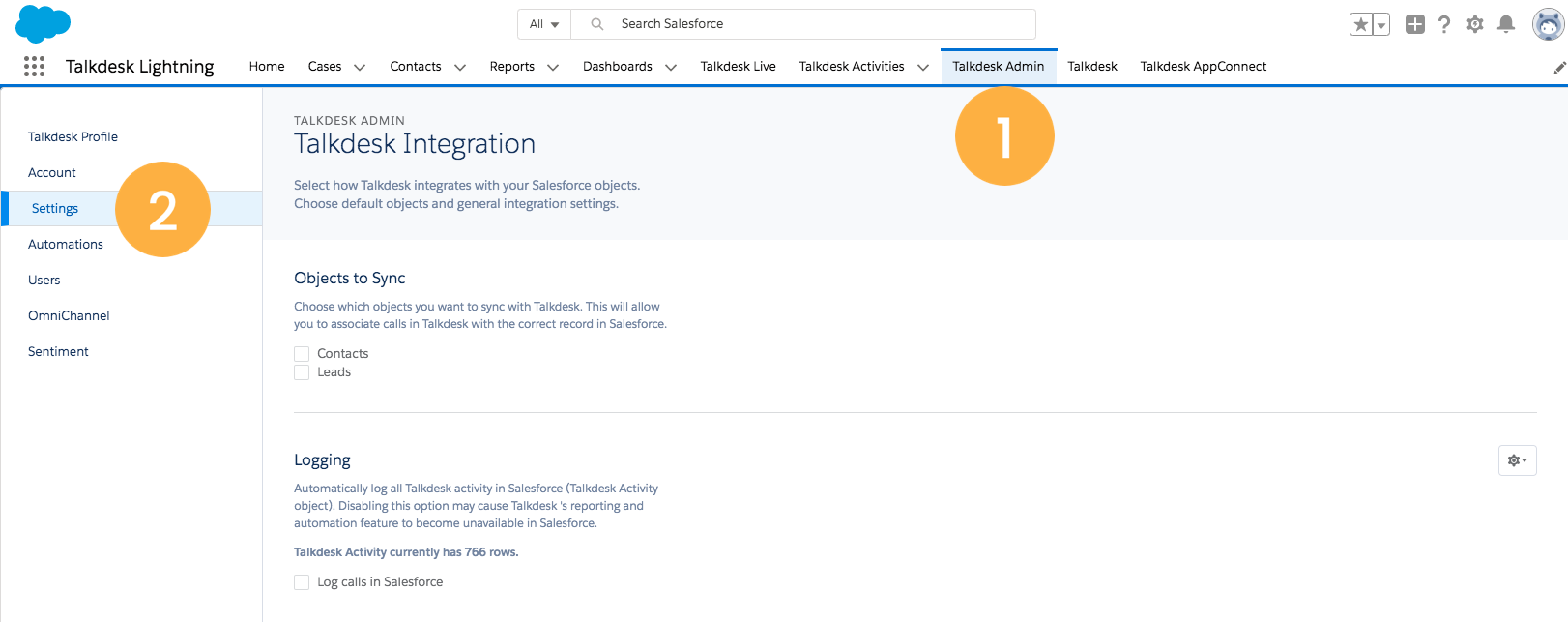This screenshot has height=622, width=1568.
Task: Open Sentiment in the sidebar
Action: click(x=58, y=351)
